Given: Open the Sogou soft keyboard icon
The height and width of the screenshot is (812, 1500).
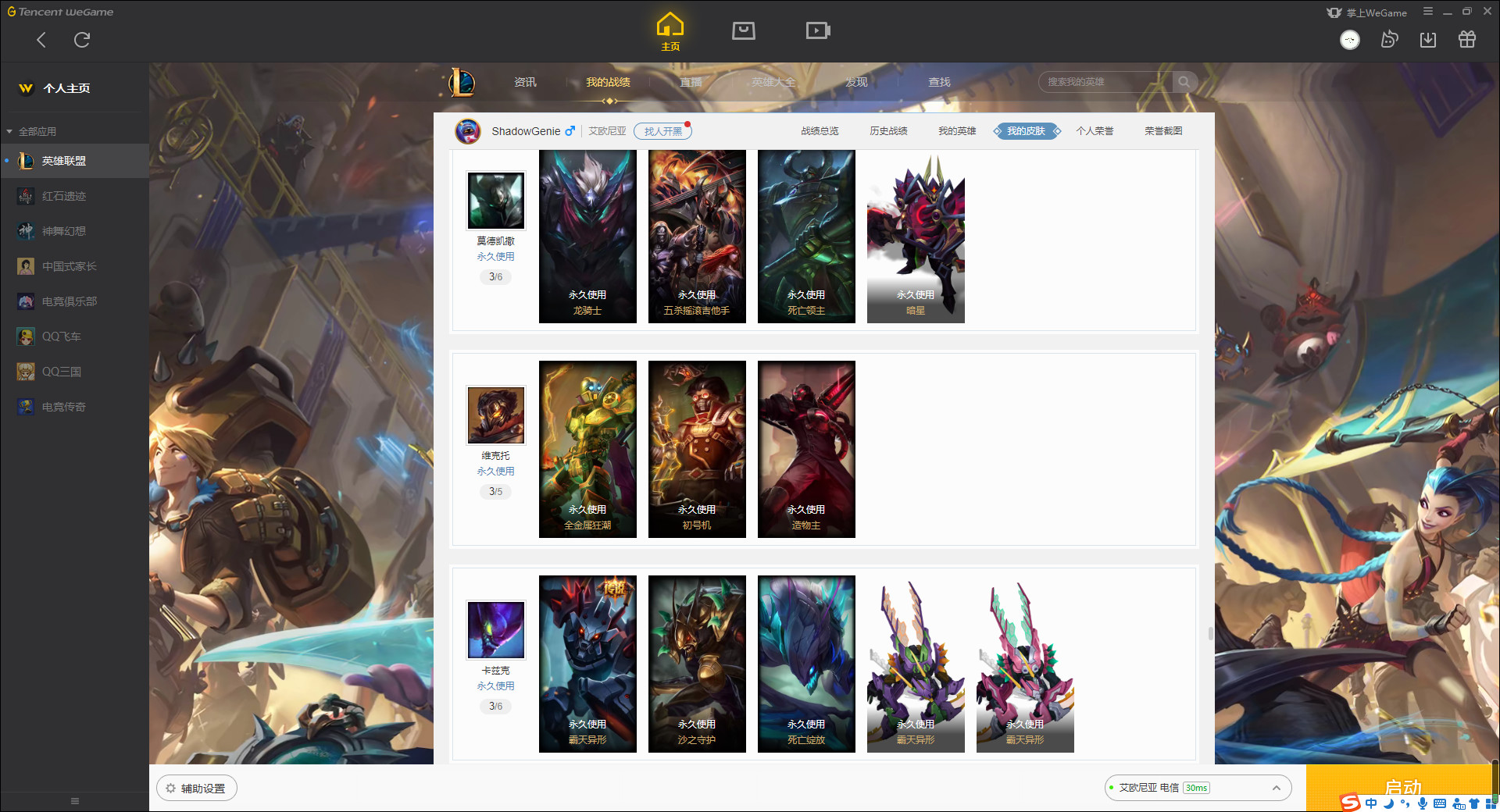Looking at the screenshot, I should [x=1440, y=803].
